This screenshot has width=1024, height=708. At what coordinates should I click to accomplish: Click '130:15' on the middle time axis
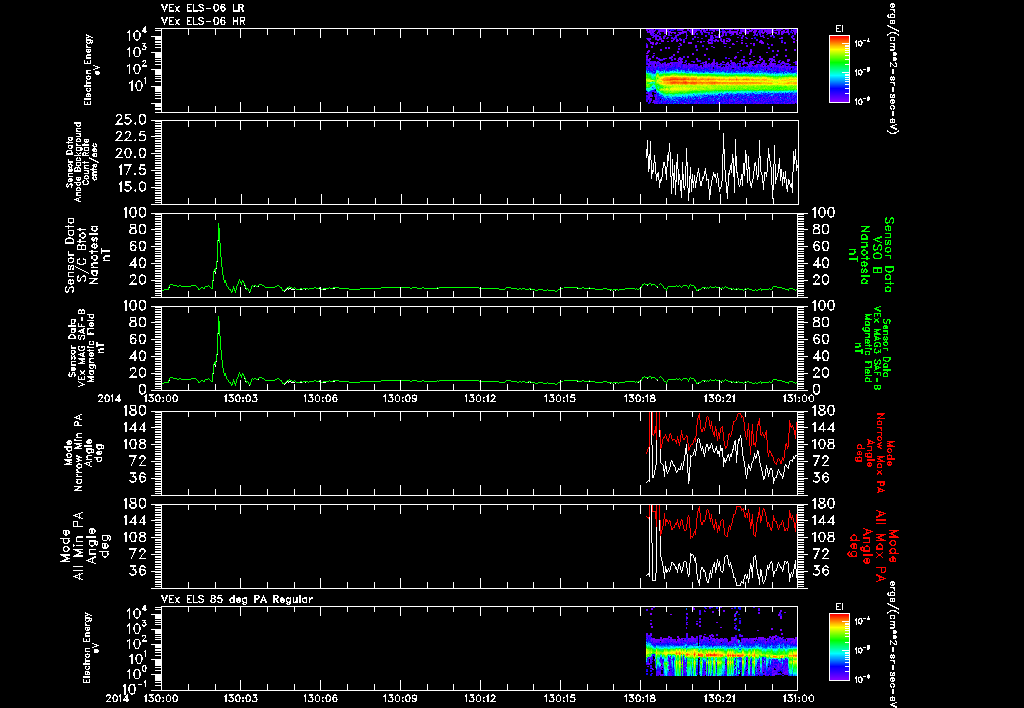click(x=560, y=398)
